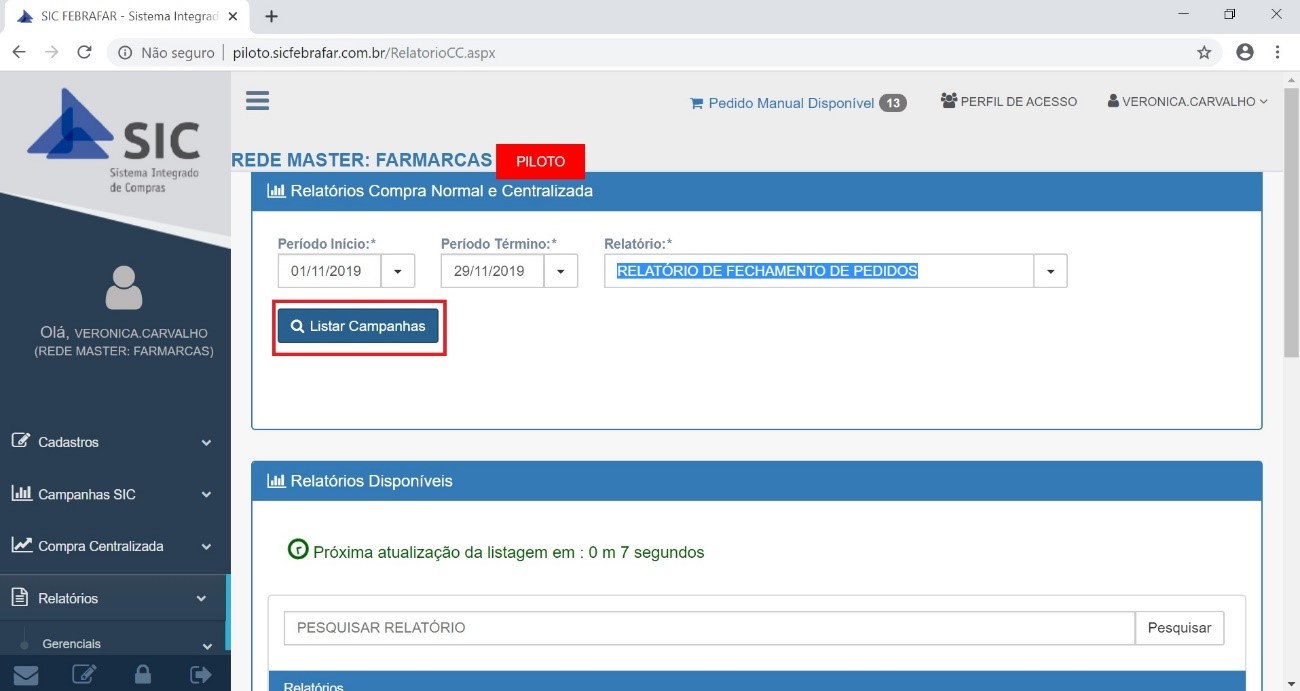Expand the Compra Centralizada sidebar menu

pos(110,546)
